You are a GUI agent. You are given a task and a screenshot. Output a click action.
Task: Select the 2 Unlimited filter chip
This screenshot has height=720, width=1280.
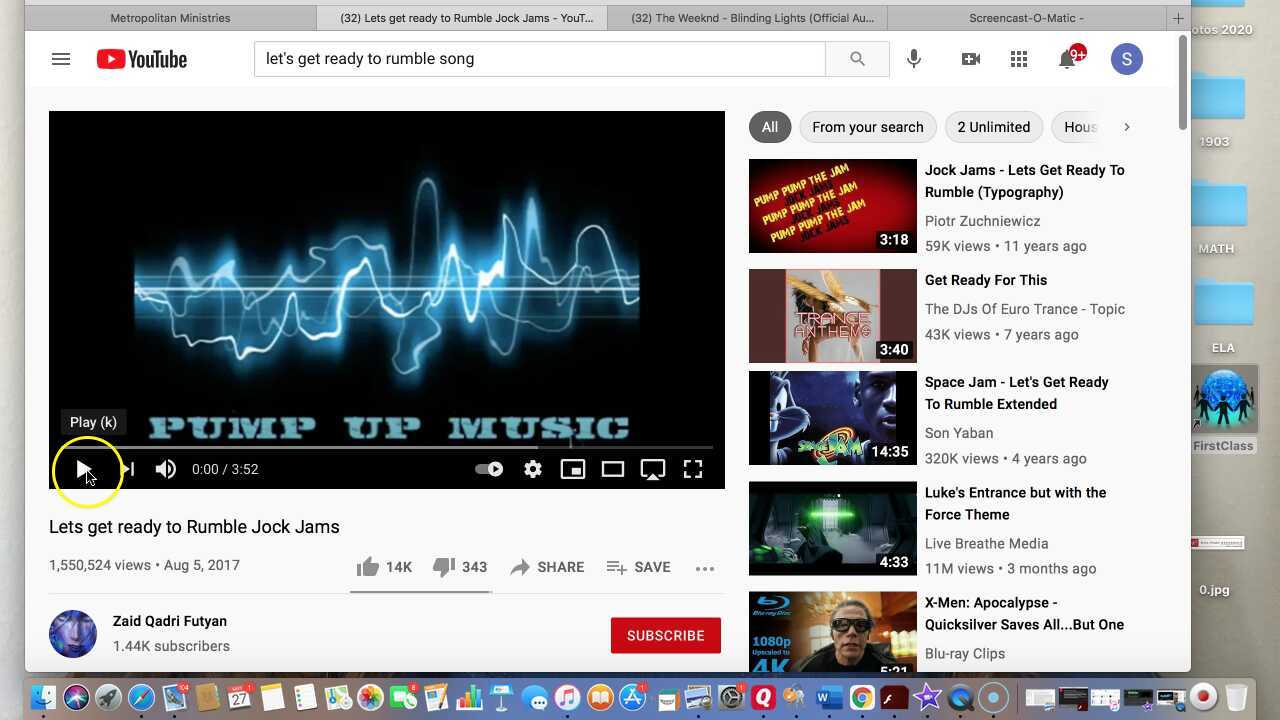[994, 127]
